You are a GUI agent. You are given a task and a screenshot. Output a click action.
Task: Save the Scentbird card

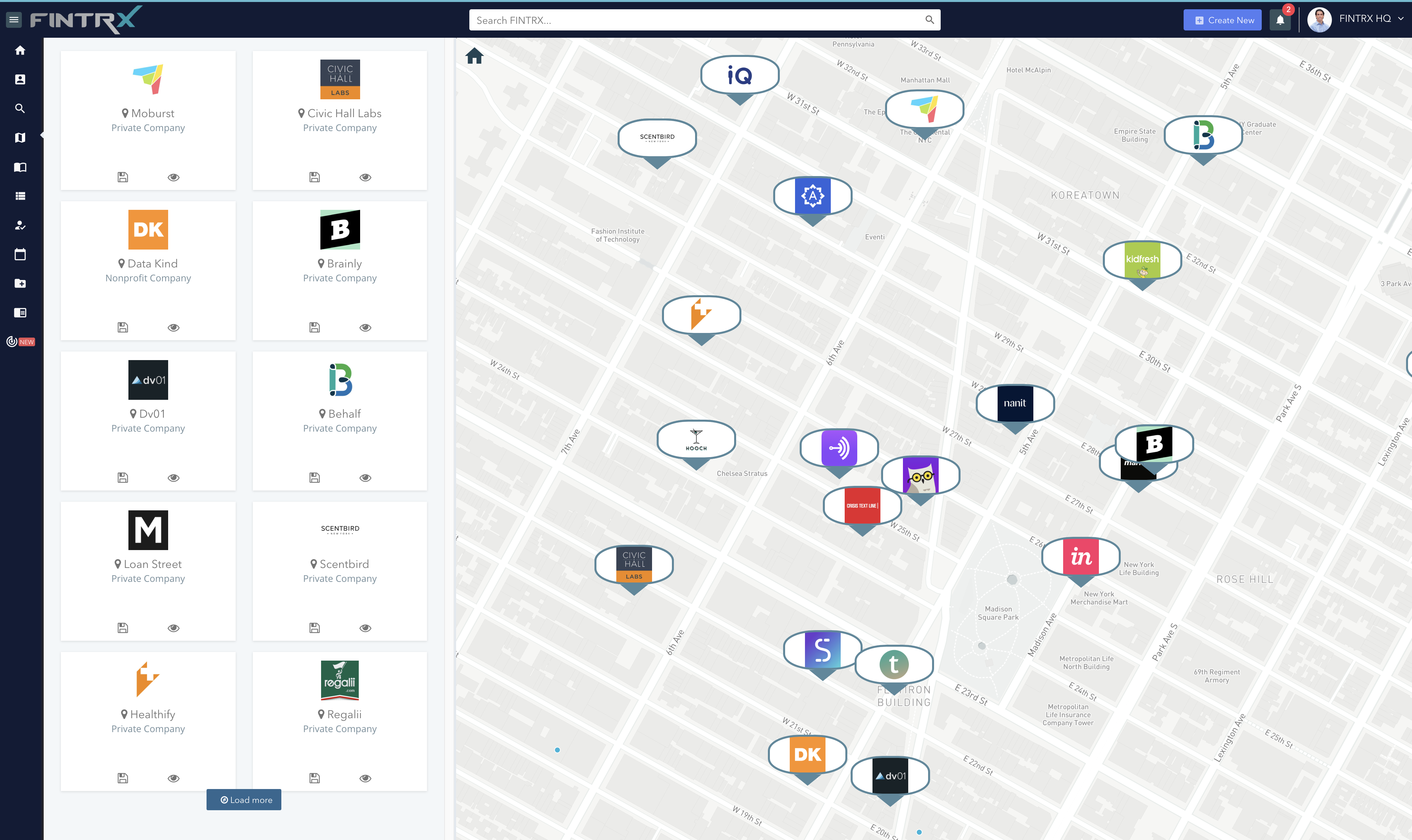(315, 628)
